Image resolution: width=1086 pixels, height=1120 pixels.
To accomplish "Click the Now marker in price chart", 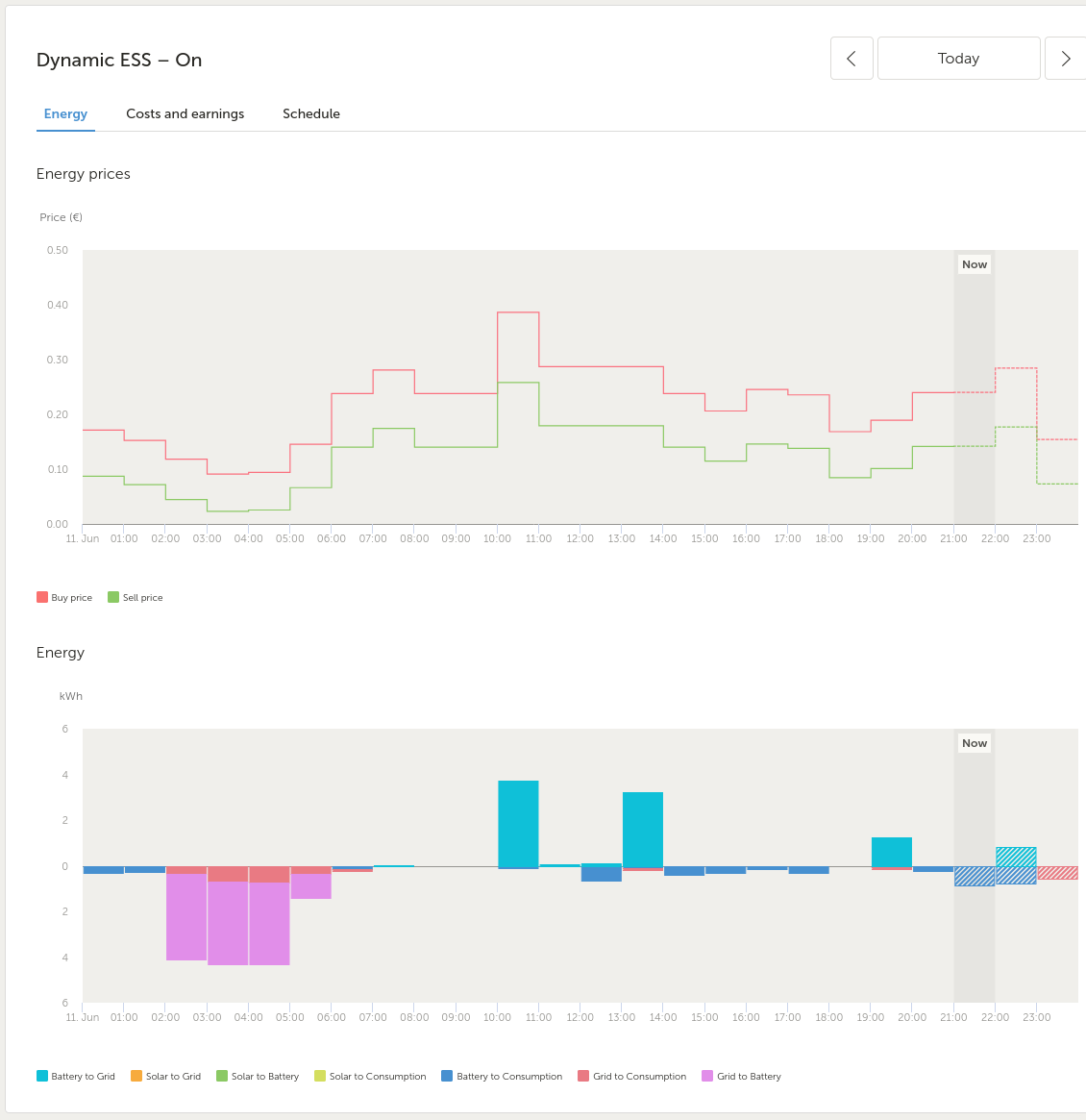I will [x=974, y=264].
